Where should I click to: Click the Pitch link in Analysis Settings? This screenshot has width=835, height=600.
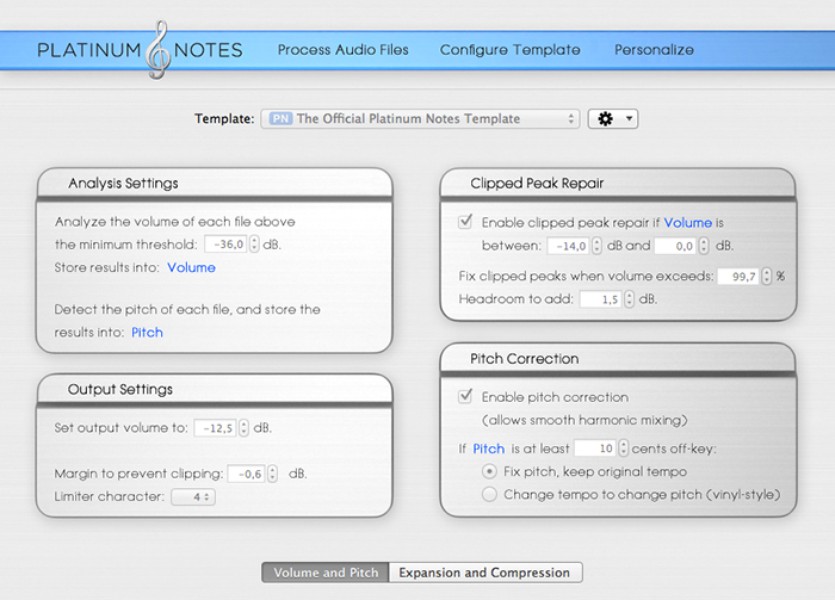tap(147, 332)
